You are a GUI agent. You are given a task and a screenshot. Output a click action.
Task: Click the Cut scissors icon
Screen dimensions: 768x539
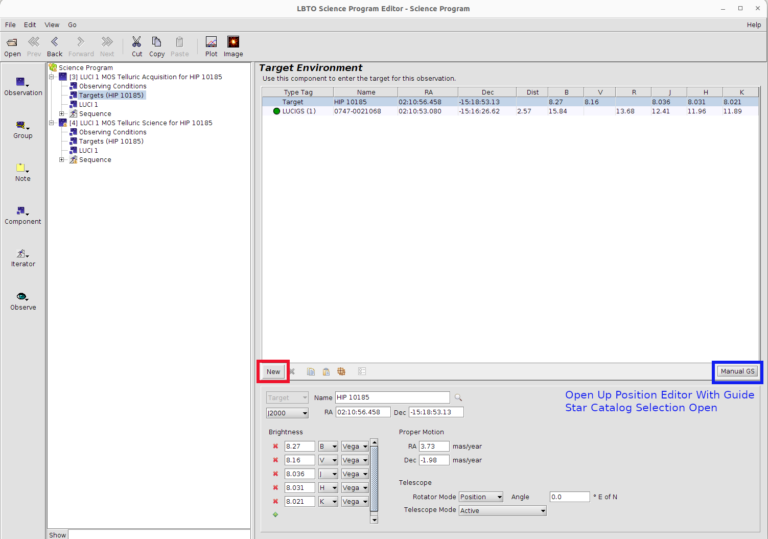(x=137, y=42)
